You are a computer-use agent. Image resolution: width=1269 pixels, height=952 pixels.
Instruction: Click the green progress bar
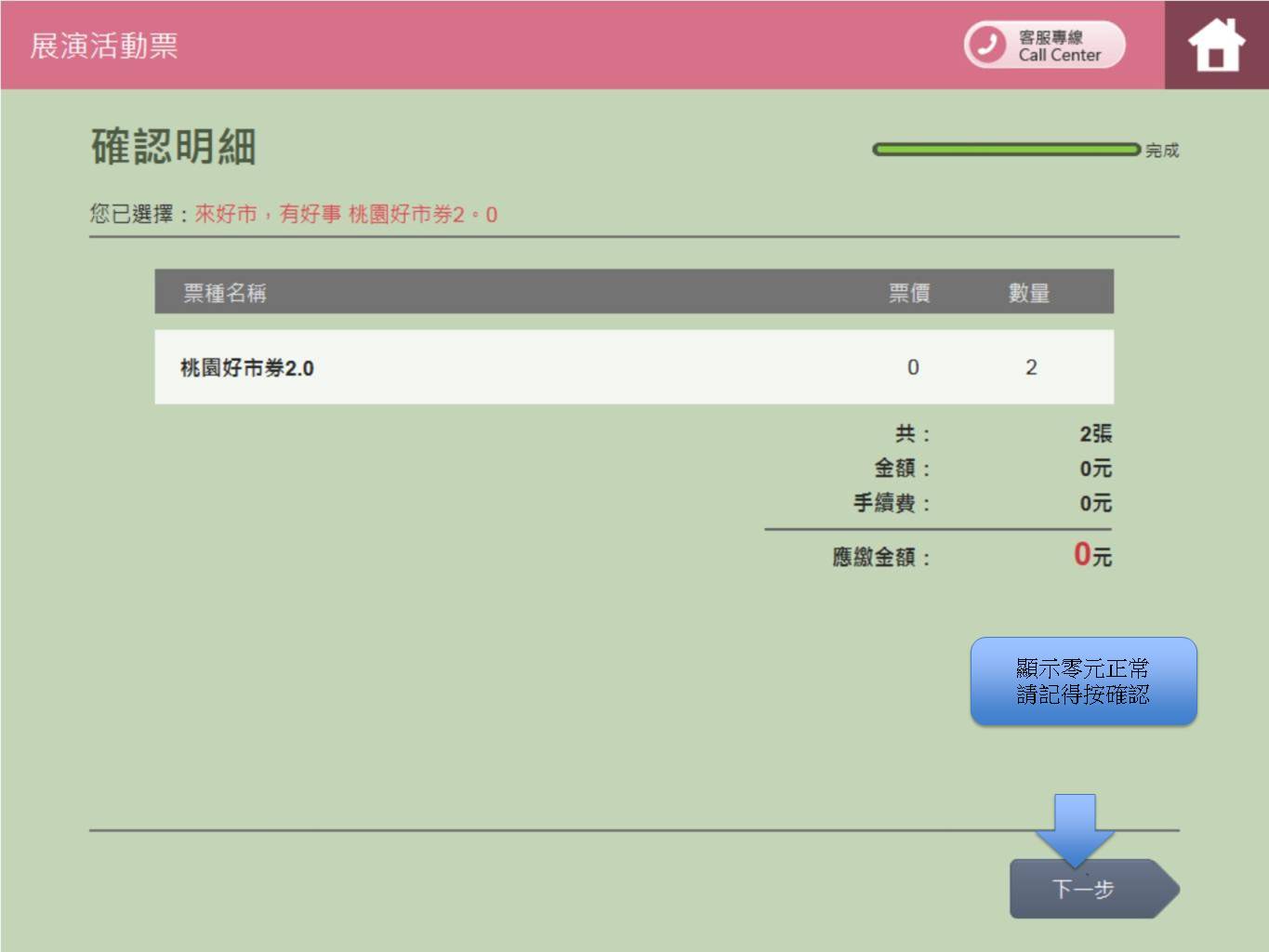(x=1006, y=150)
